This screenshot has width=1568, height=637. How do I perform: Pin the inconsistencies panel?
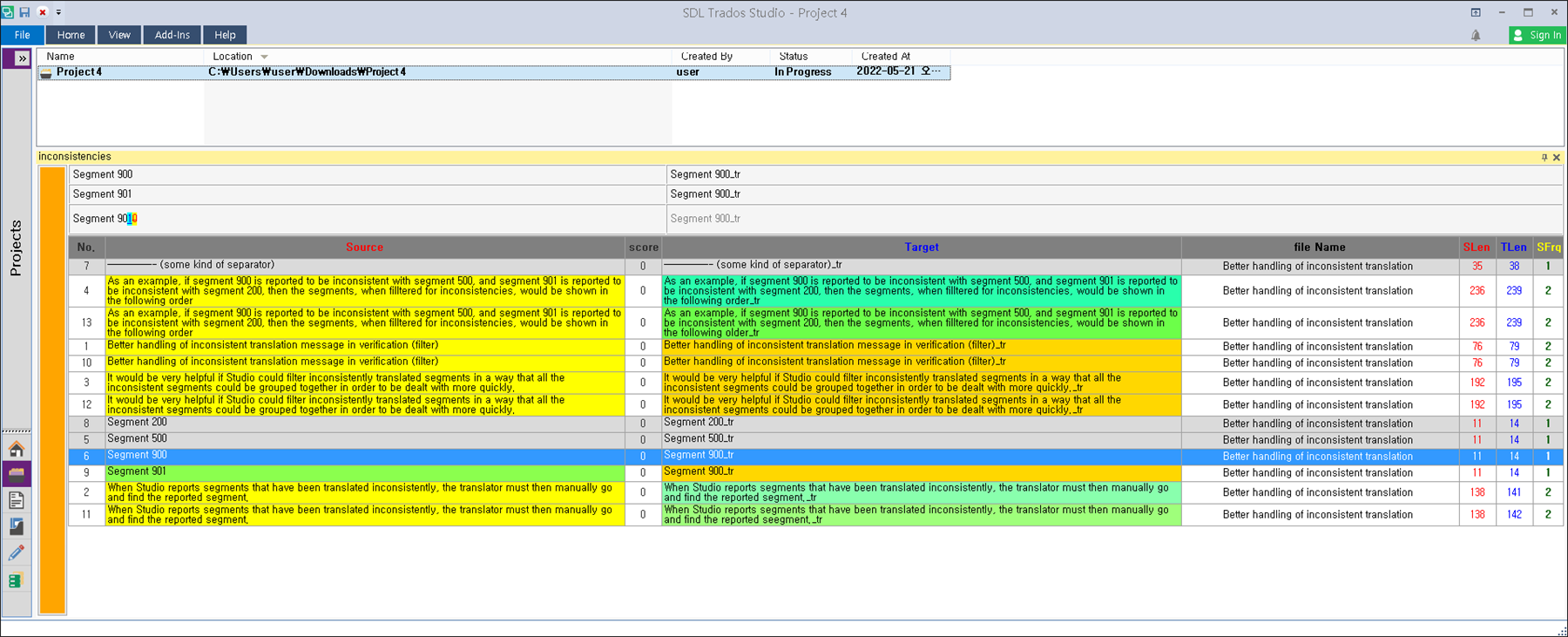pyautogui.click(x=1544, y=157)
